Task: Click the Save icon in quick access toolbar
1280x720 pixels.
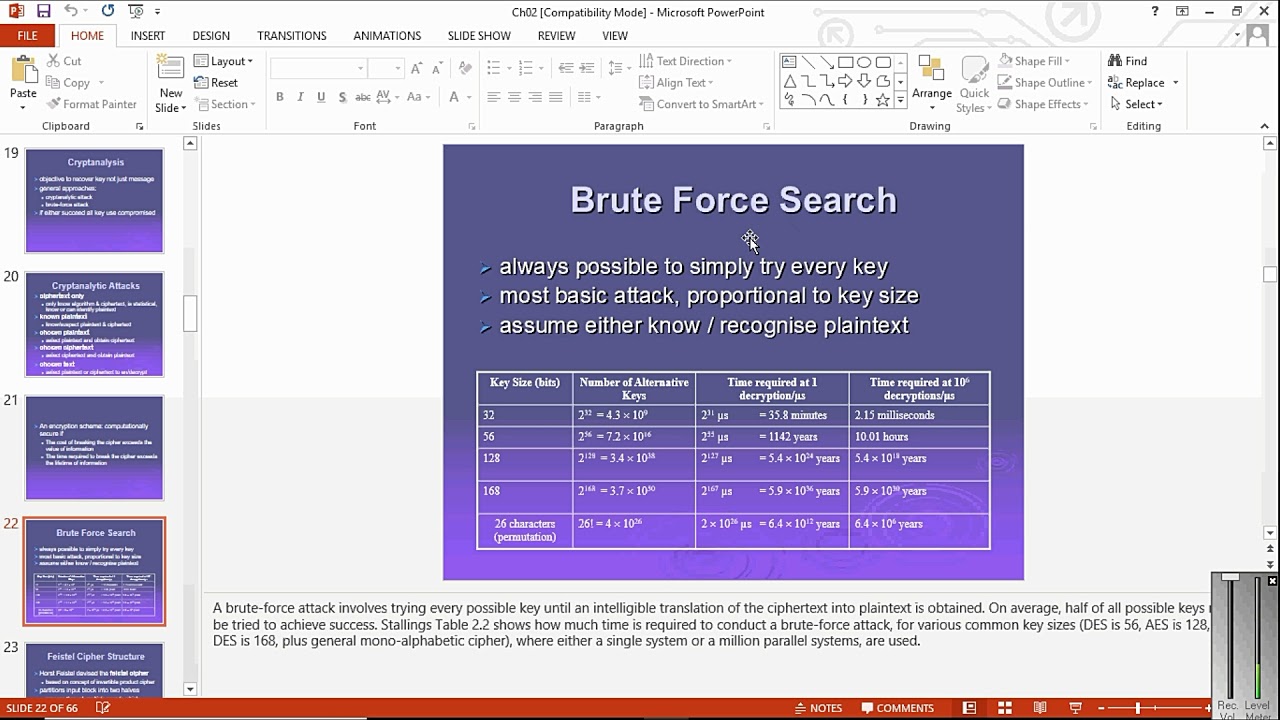Action: click(x=43, y=12)
